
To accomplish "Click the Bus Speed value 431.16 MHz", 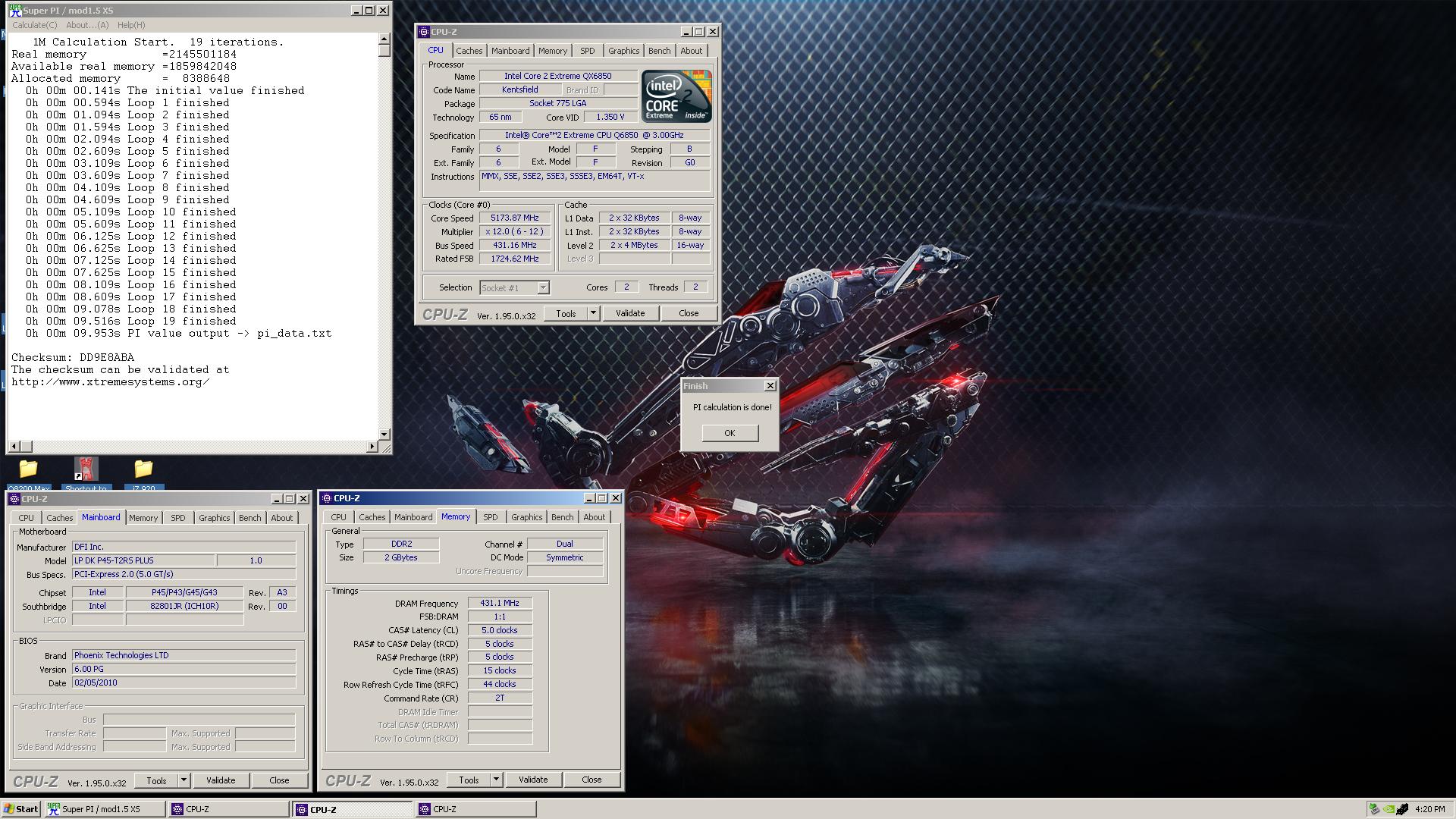I will pyautogui.click(x=515, y=245).
